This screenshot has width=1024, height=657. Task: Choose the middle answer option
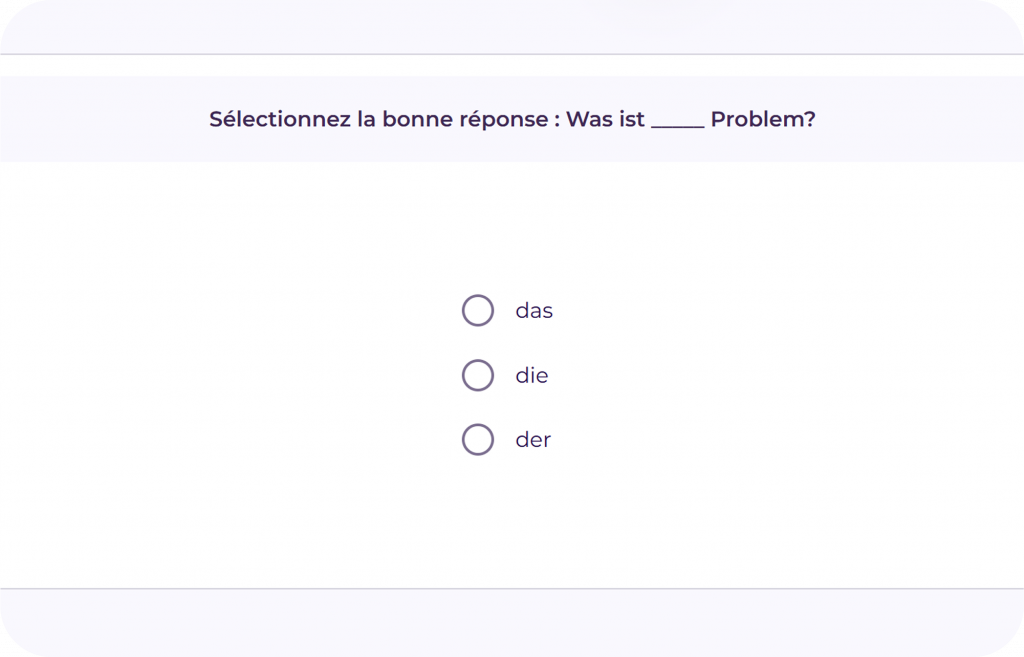478,375
